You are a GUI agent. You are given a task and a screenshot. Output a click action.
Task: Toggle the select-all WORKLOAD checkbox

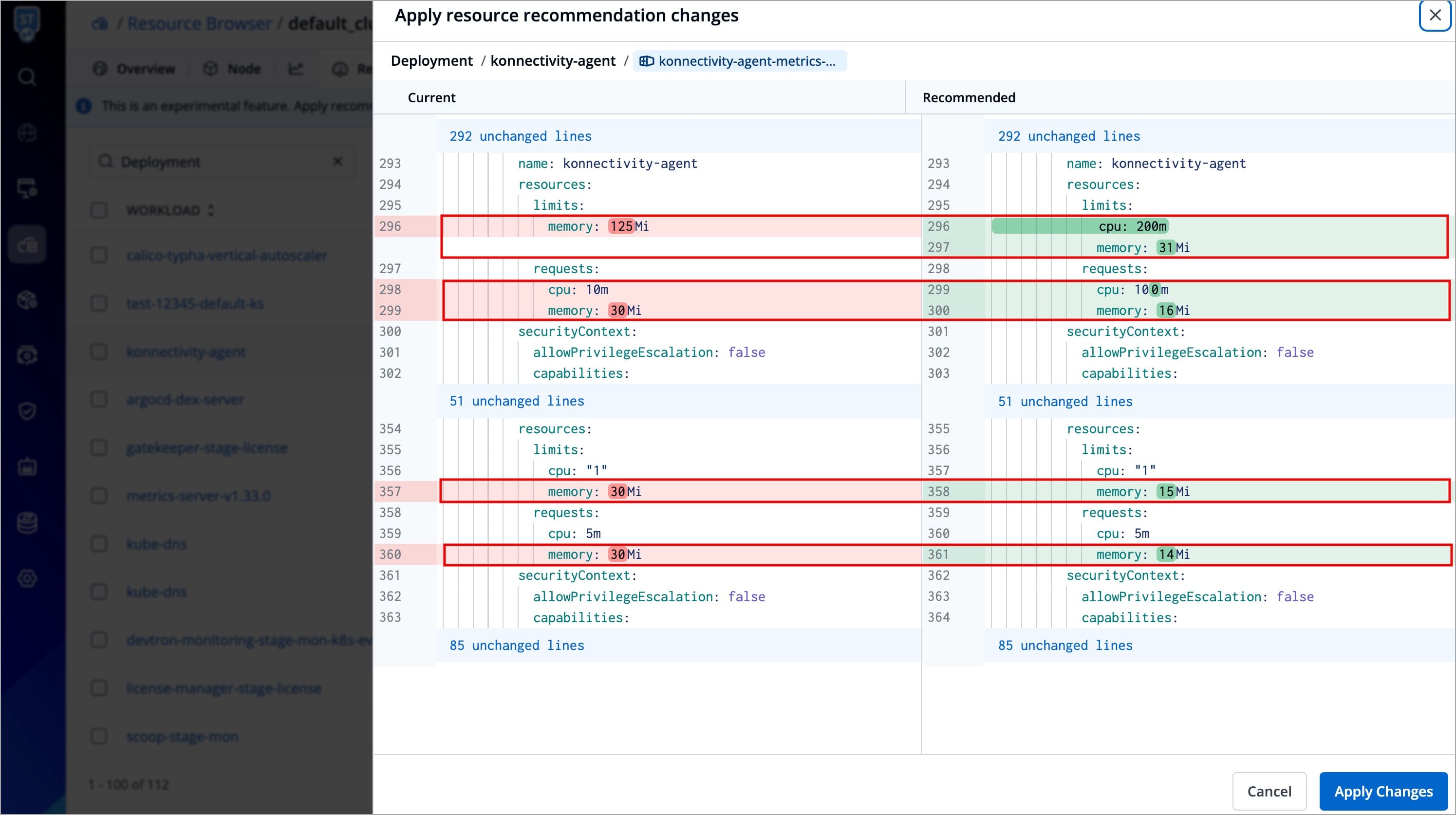(99, 210)
